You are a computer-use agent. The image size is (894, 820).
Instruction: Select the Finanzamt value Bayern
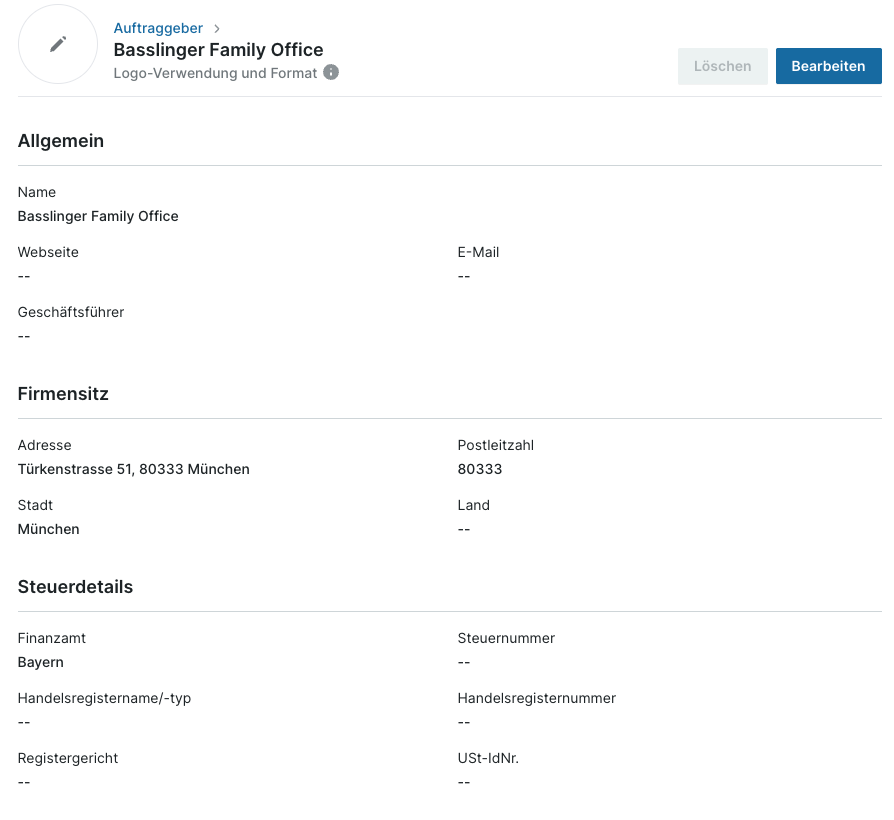point(41,663)
